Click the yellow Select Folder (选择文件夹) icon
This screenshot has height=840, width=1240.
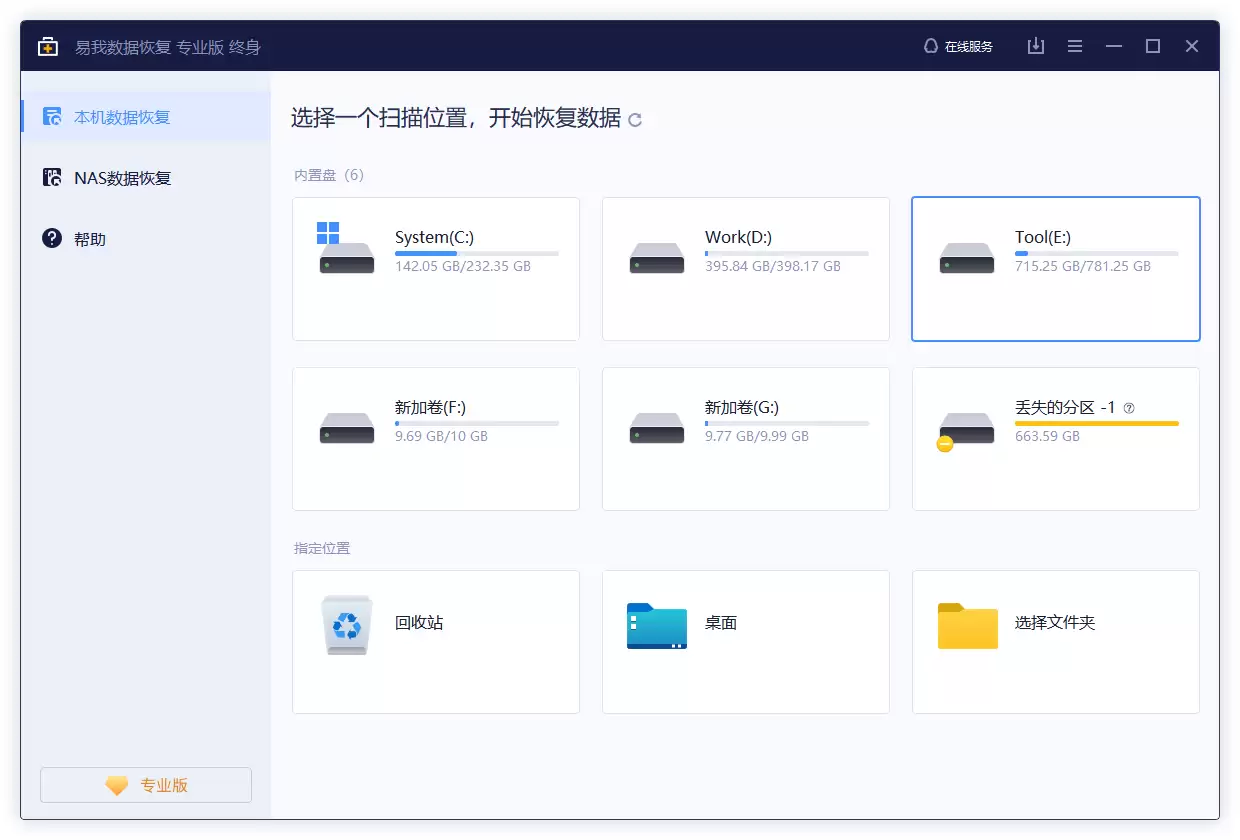[967, 626]
